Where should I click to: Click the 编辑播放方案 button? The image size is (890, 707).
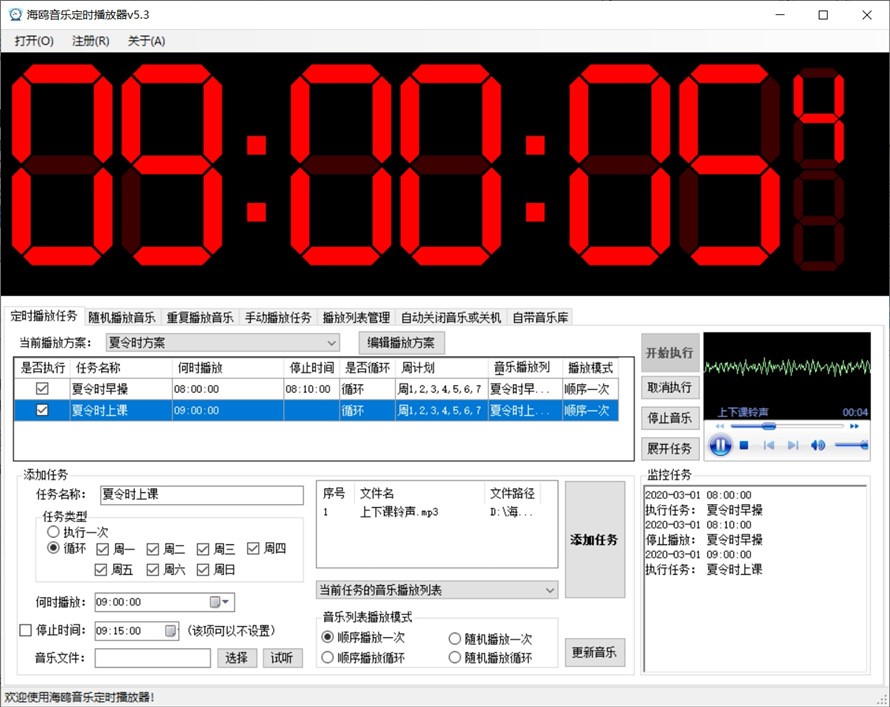[x=401, y=343]
